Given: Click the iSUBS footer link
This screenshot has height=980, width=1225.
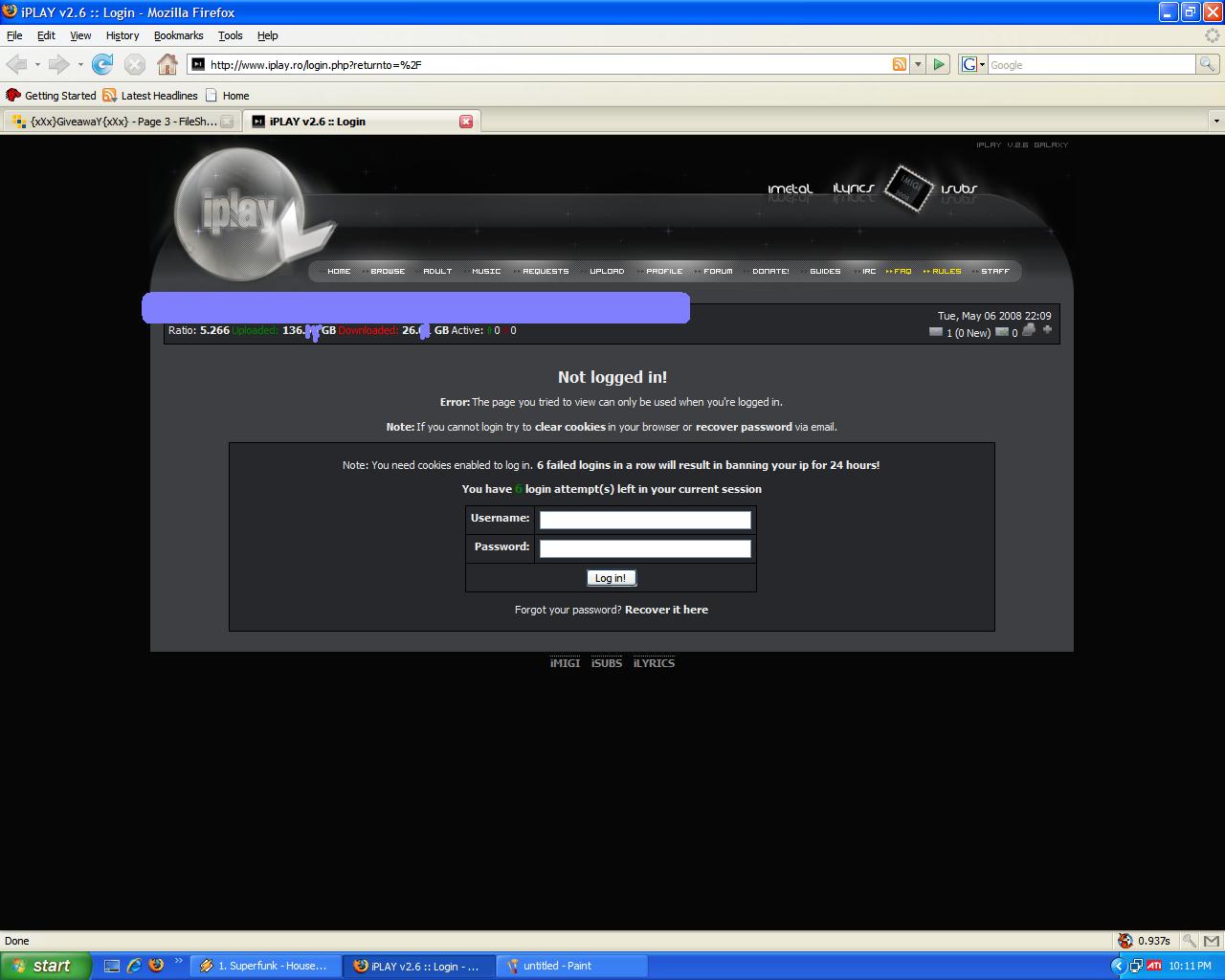Looking at the screenshot, I should pyautogui.click(x=607, y=663).
